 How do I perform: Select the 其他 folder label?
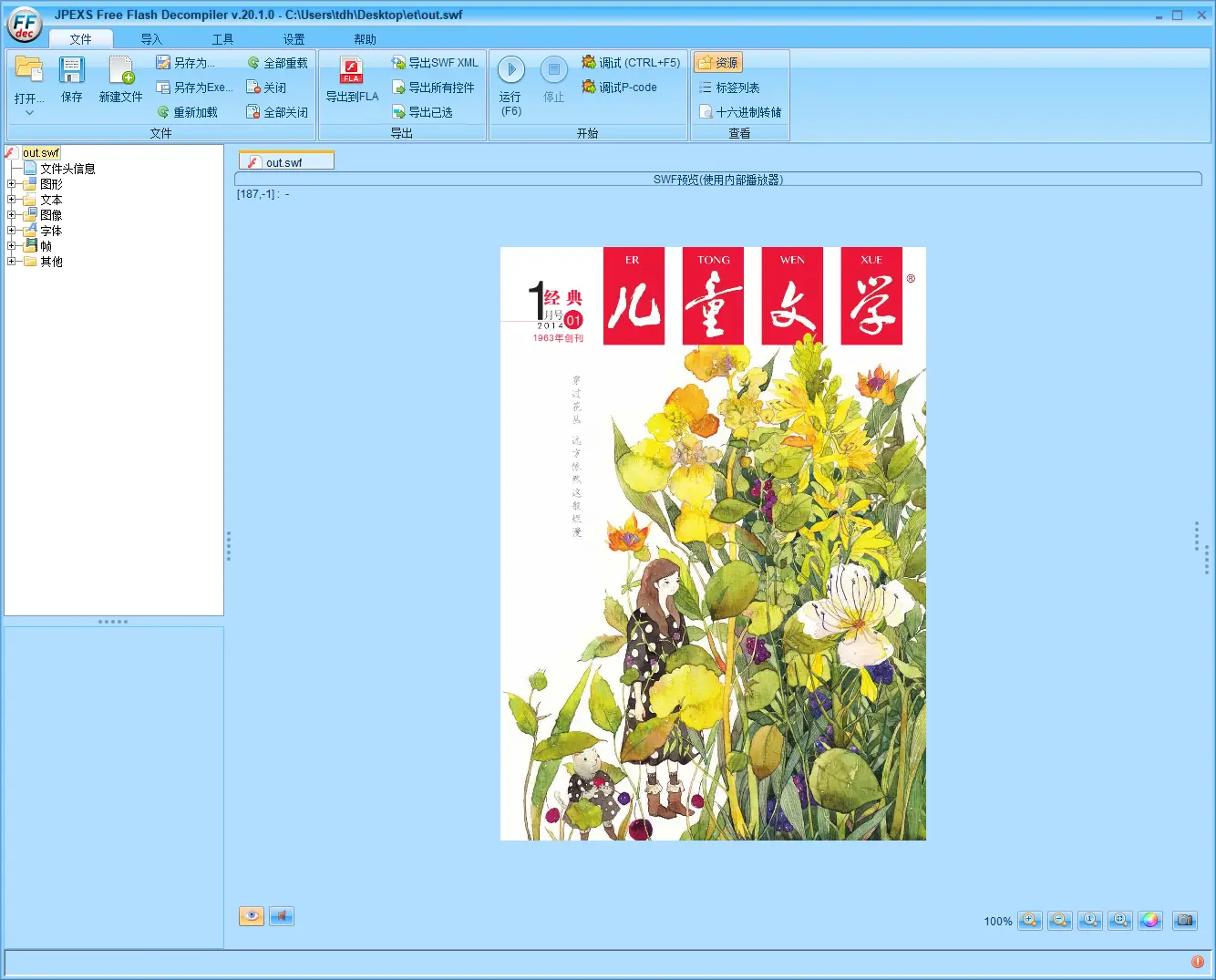click(51, 262)
